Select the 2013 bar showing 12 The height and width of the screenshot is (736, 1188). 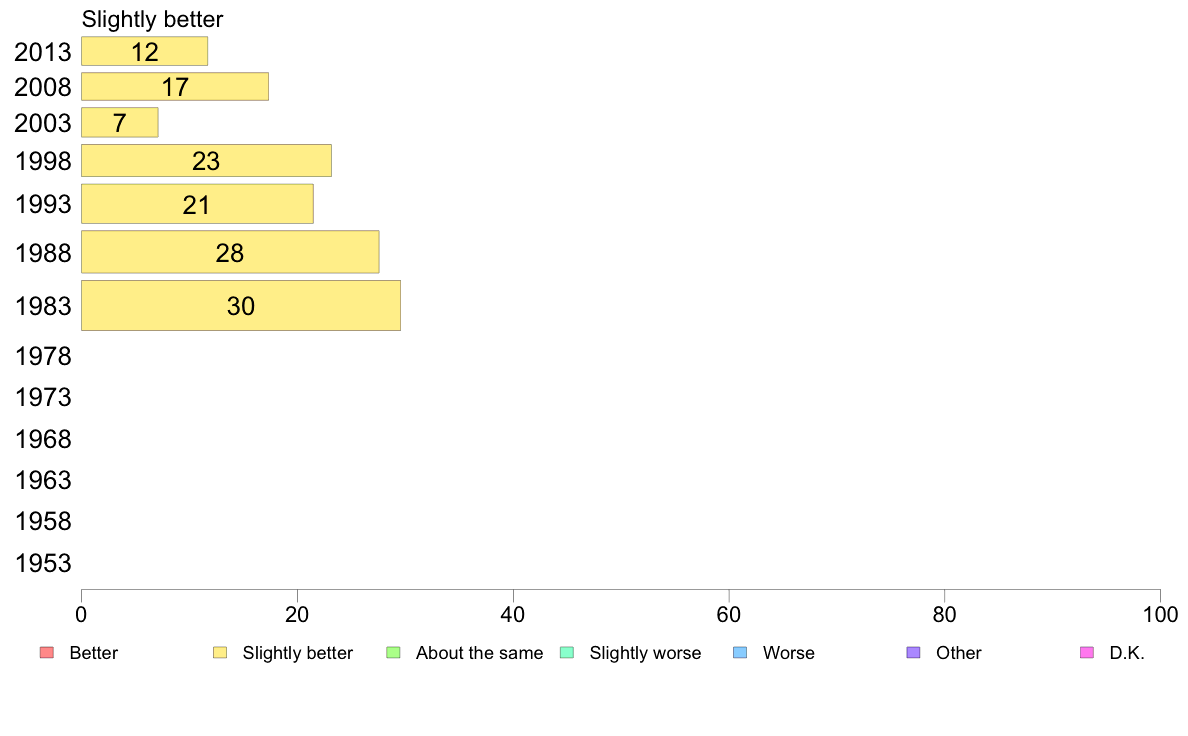pos(145,52)
